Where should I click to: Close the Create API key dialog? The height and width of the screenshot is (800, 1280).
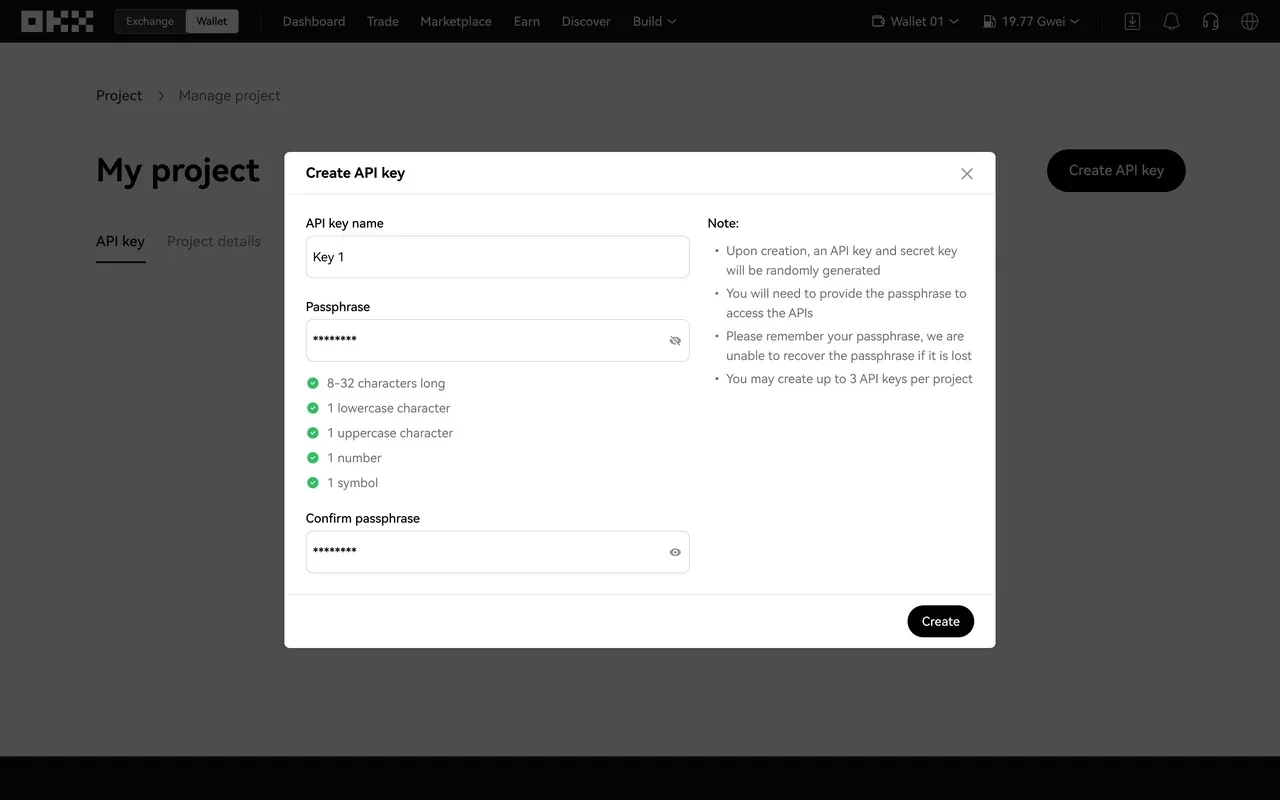click(x=966, y=174)
